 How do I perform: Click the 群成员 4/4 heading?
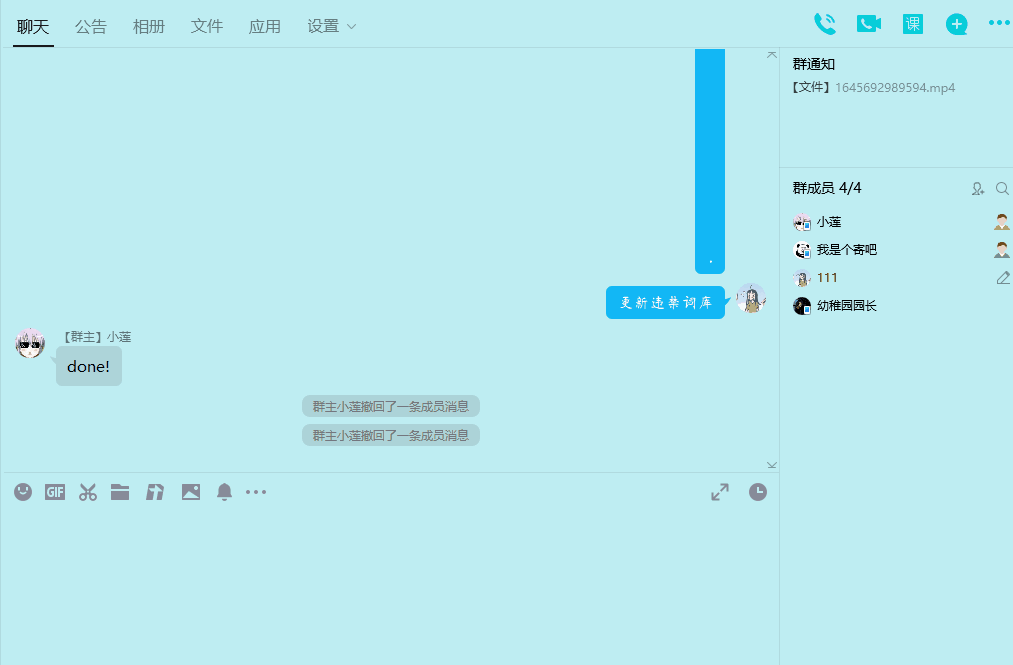(827, 188)
